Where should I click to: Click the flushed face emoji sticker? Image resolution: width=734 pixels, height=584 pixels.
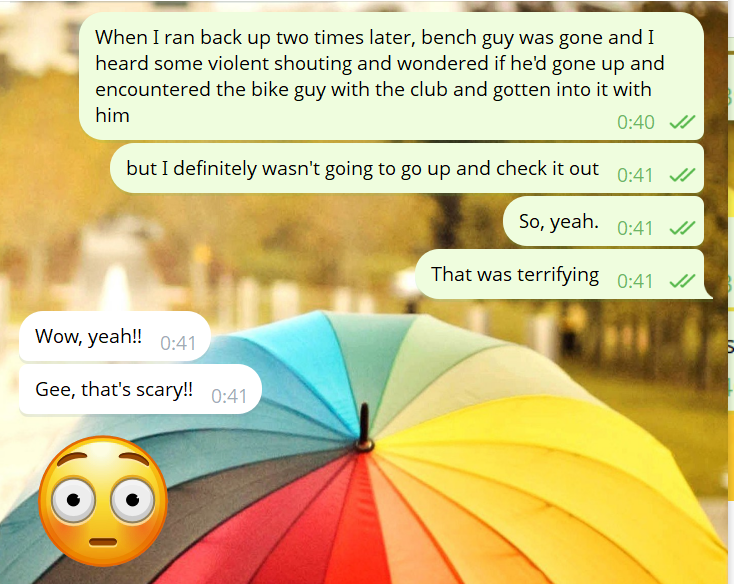(103, 501)
